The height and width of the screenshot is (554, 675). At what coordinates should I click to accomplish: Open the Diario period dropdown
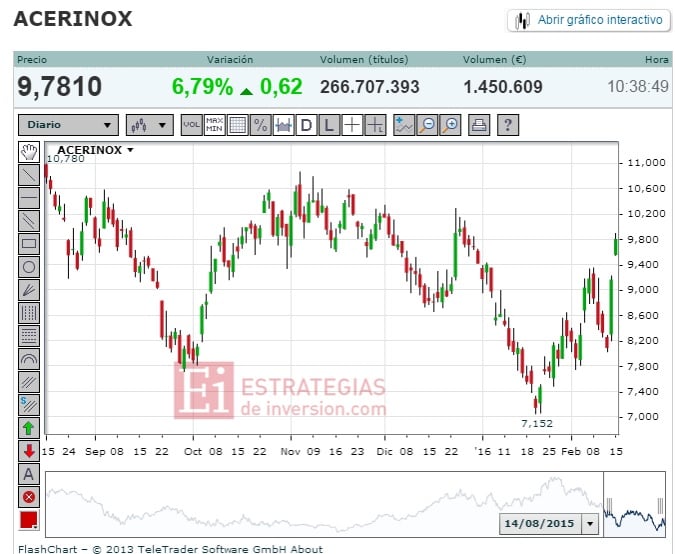pyautogui.click(x=68, y=125)
